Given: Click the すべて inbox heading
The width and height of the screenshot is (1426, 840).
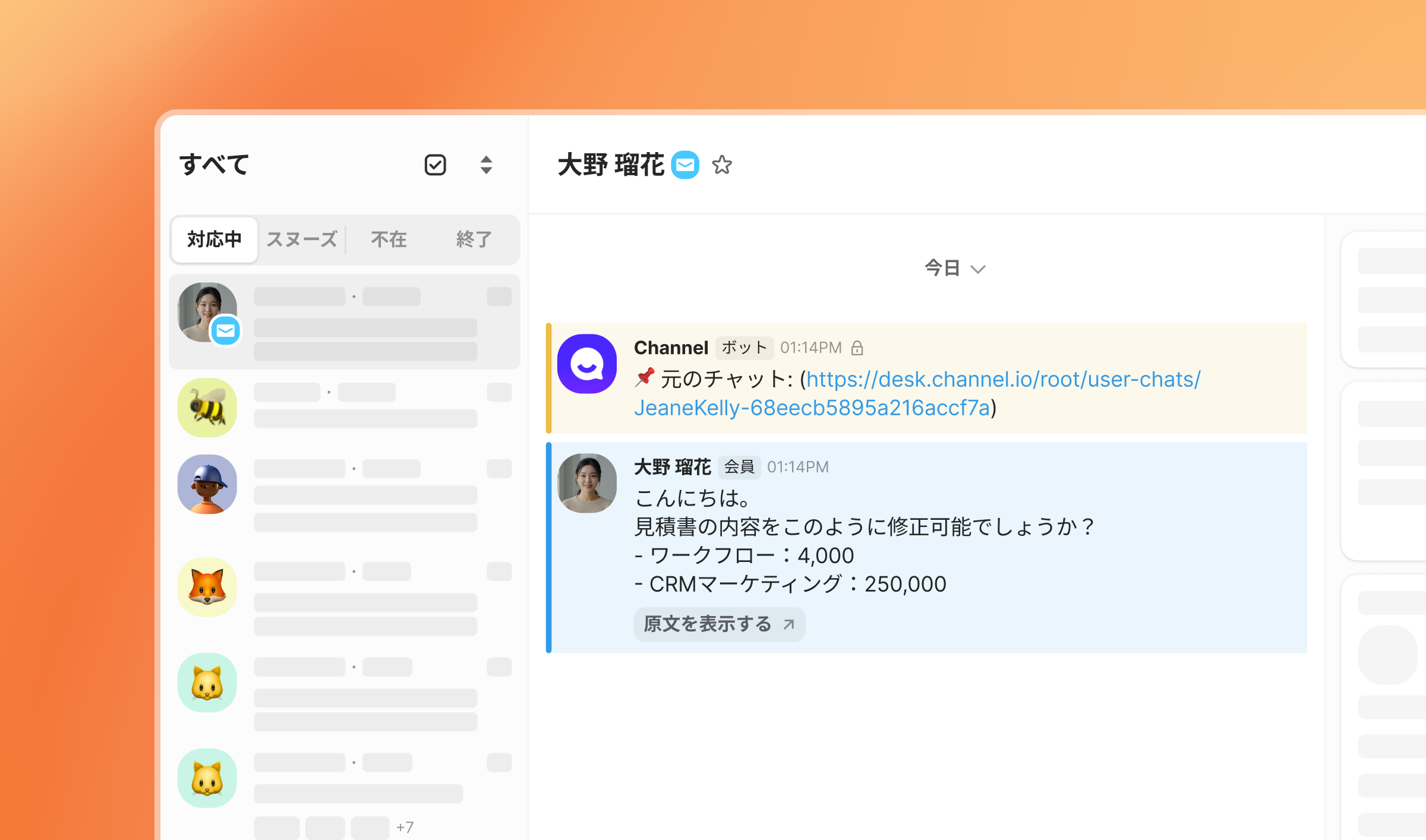Looking at the screenshot, I should coord(214,165).
